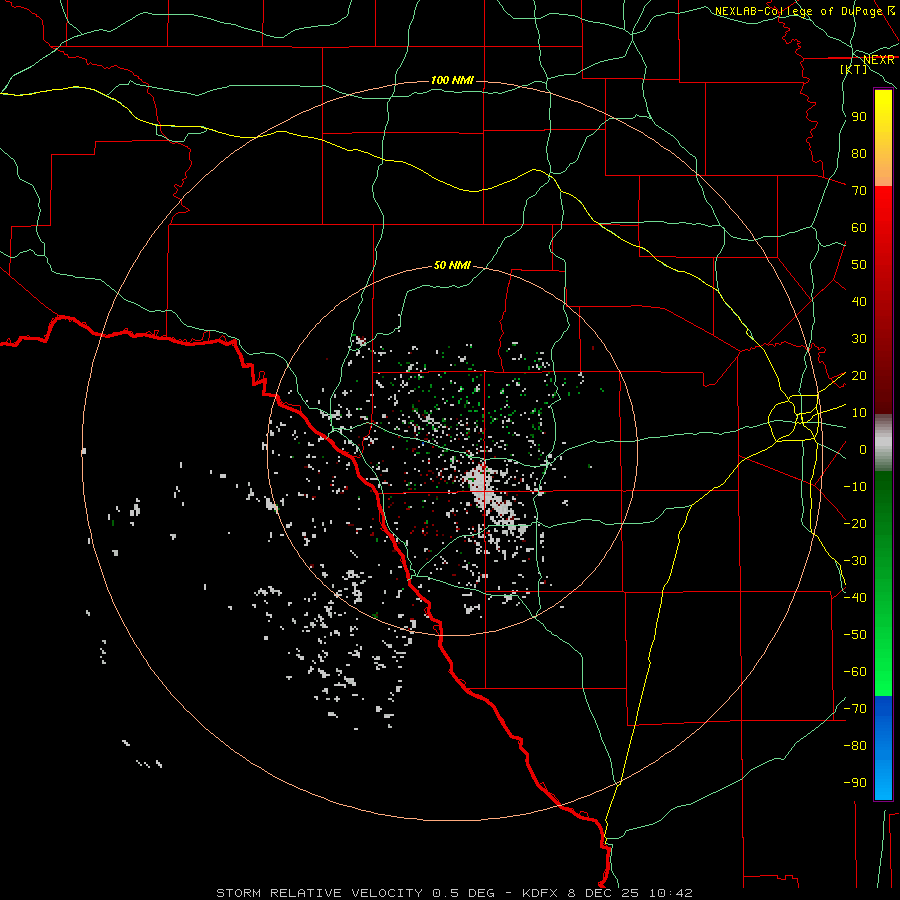Viewport: 900px width, 900px height.
Task: Click the bottom Storm Relative Velocity caption
Action: 454,893
